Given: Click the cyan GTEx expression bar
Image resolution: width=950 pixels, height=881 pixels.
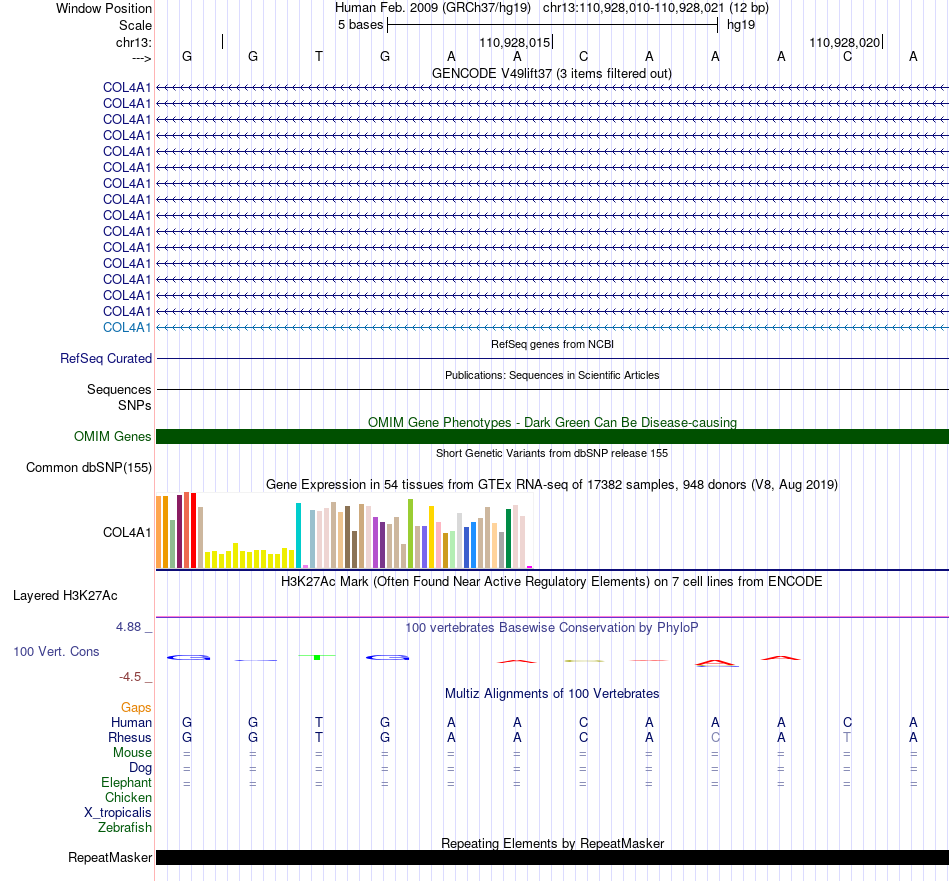Looking at the screenshot, I should (x=299, y=536).
